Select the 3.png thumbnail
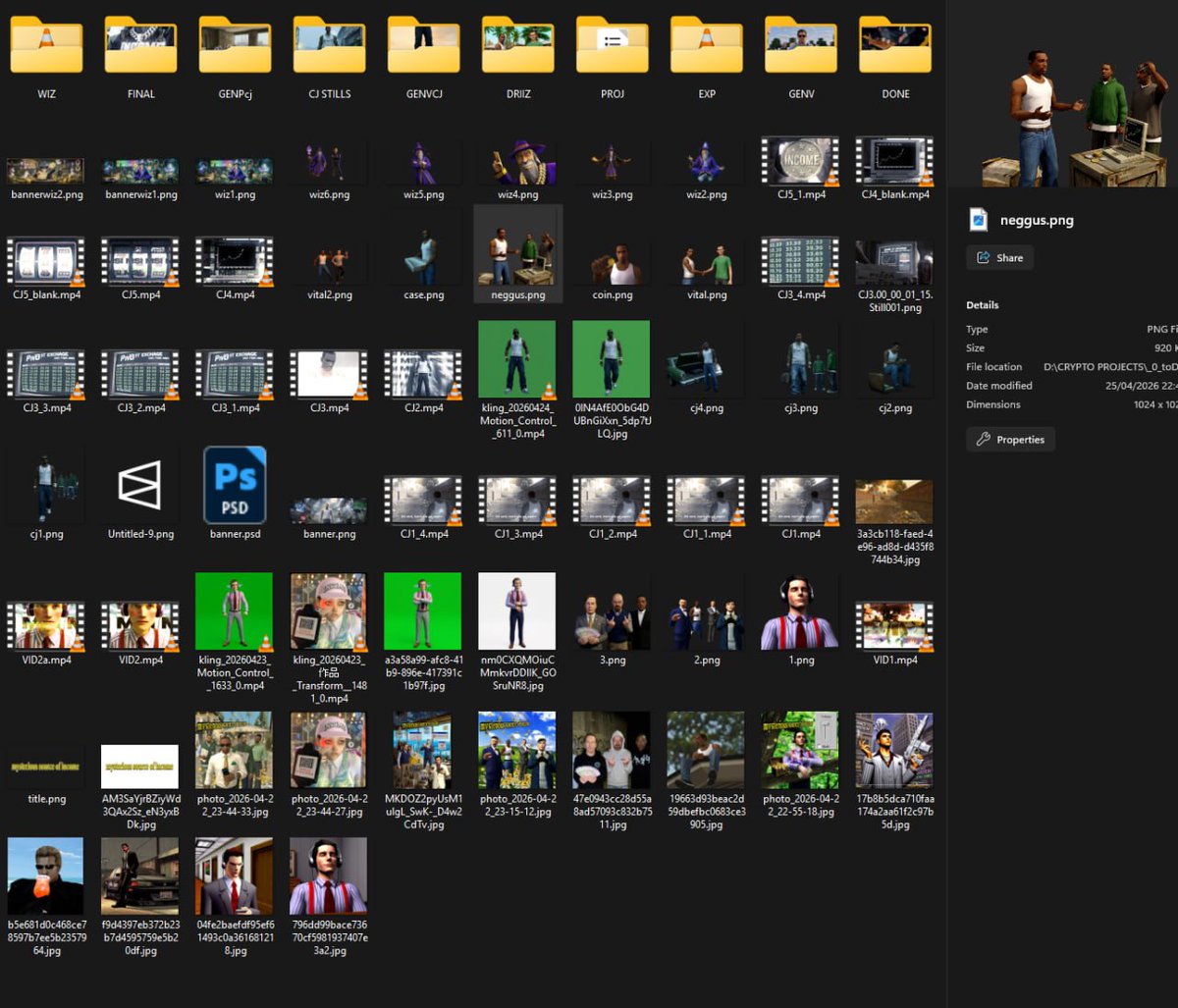 612,622
